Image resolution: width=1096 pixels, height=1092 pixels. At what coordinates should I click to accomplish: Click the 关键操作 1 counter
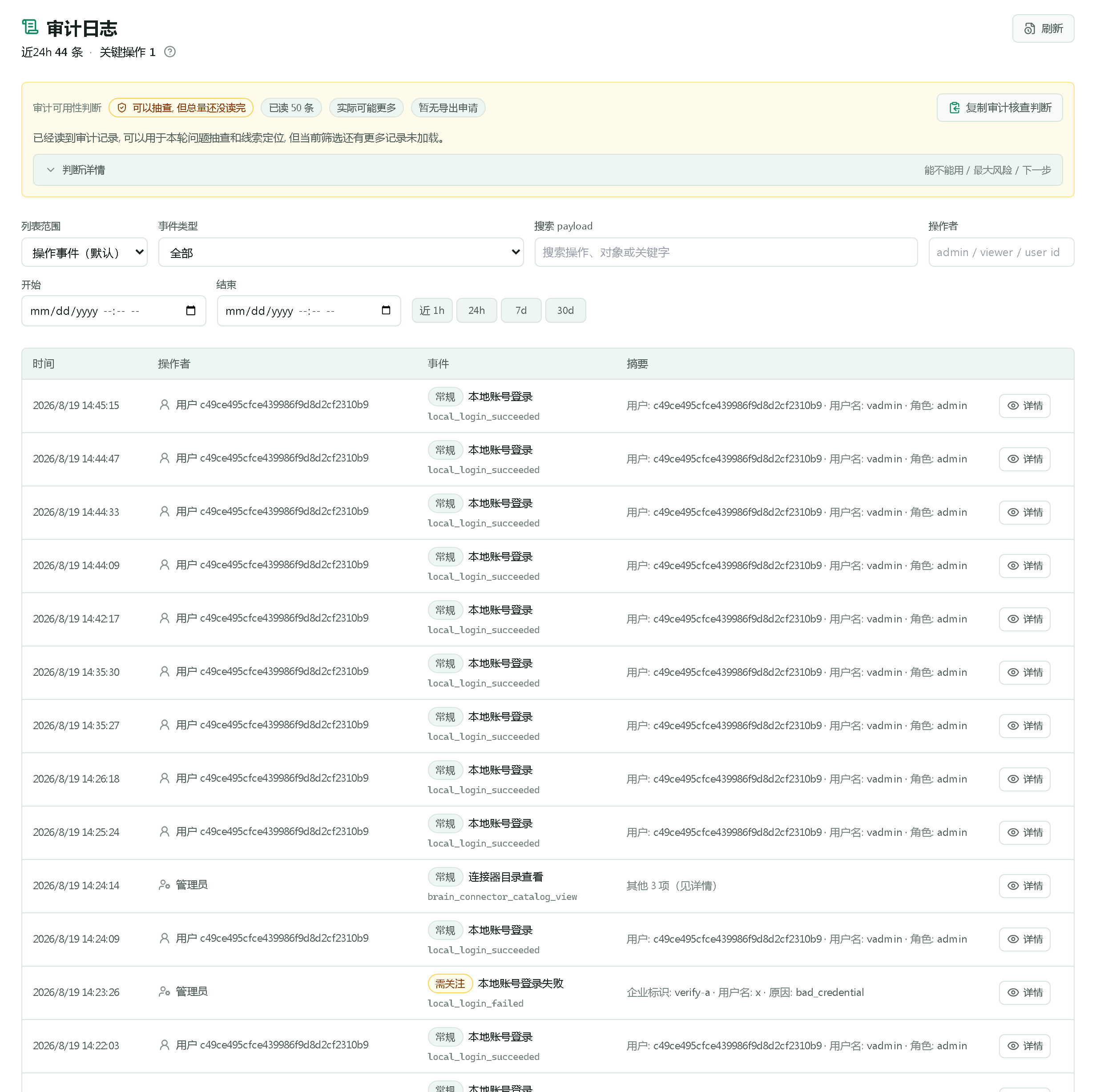point(128,52)
